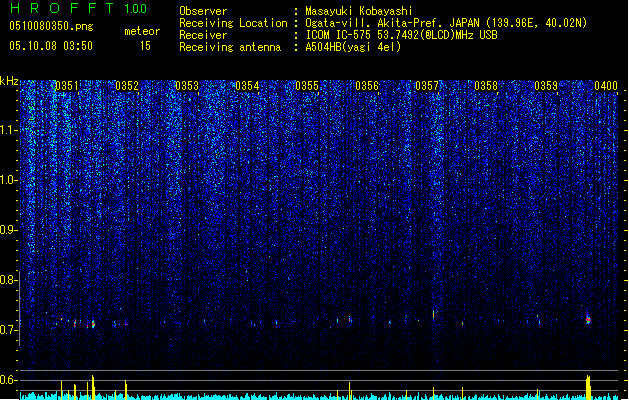Click the 0354 time marker
Viewport: 629px width, 400px height.
click(247, 86)
